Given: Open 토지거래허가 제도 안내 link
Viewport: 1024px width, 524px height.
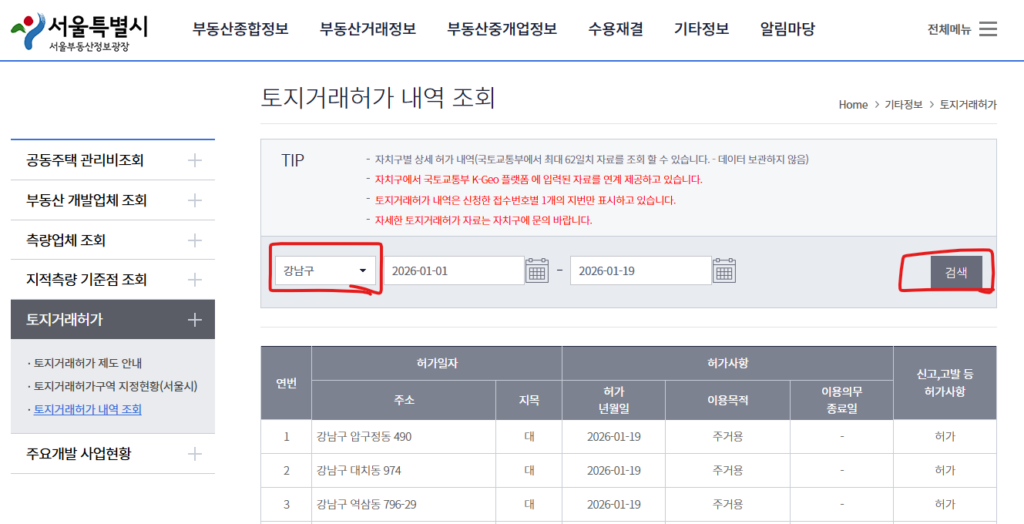Looking at the screenshot, I should [88, 363].
